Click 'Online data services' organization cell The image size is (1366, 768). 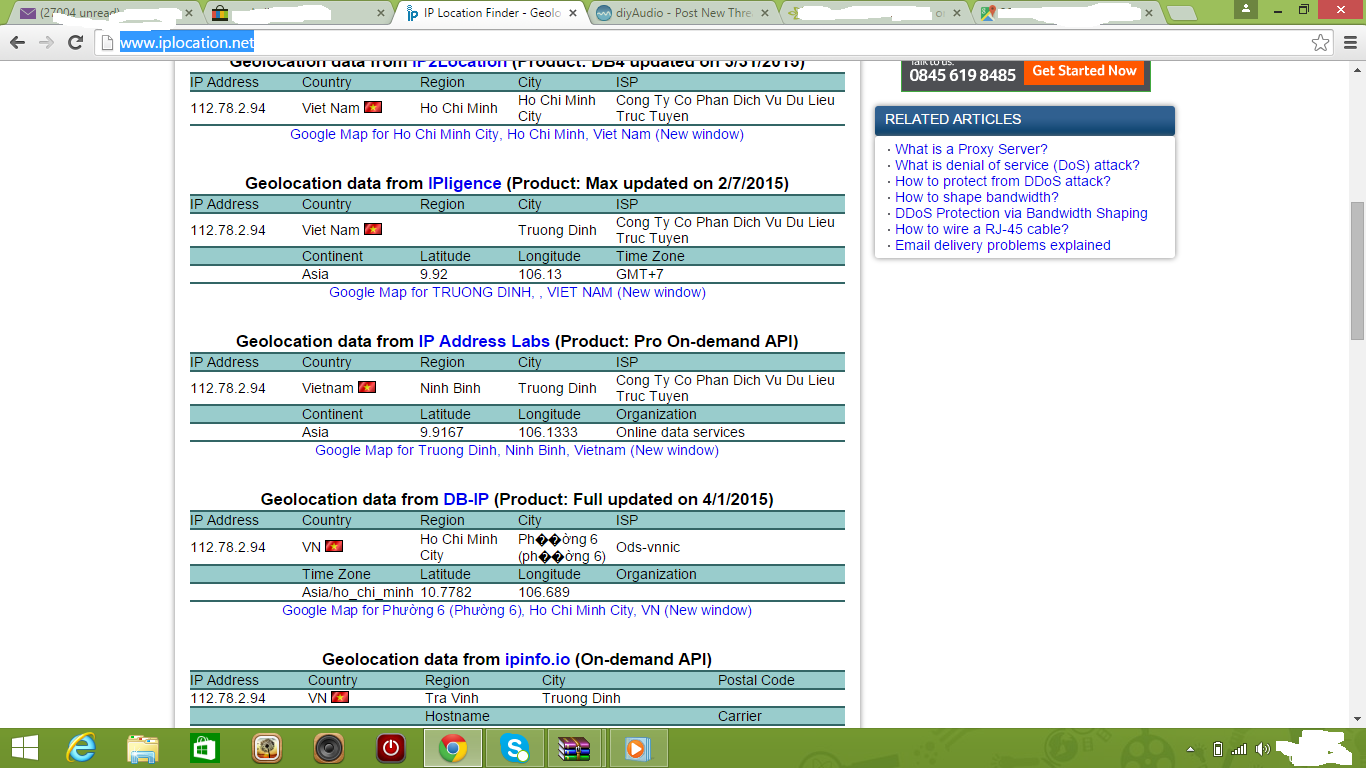(x=680, y=432)
